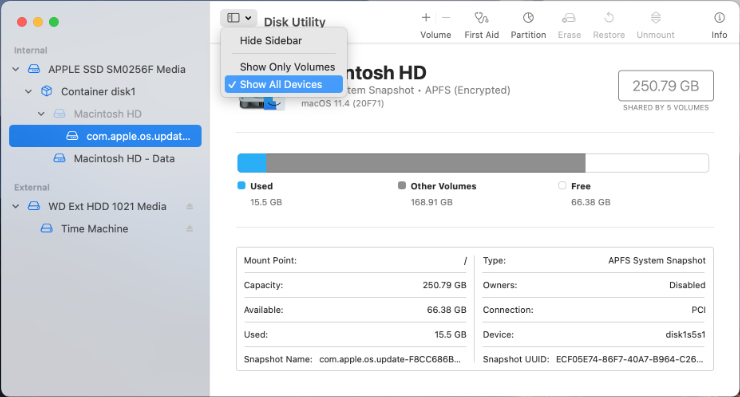
Task: Click the Erase drive icon
Action: pyautogui.click(x=569, y=18)
